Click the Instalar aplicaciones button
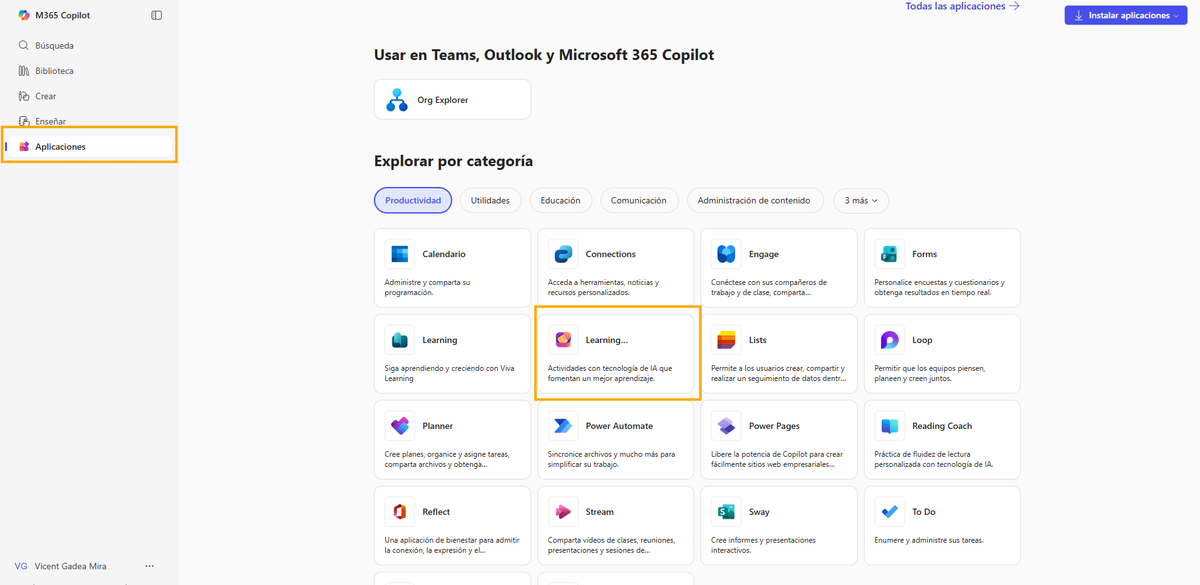This screenshot has height=585, width=1200. 1126,16
